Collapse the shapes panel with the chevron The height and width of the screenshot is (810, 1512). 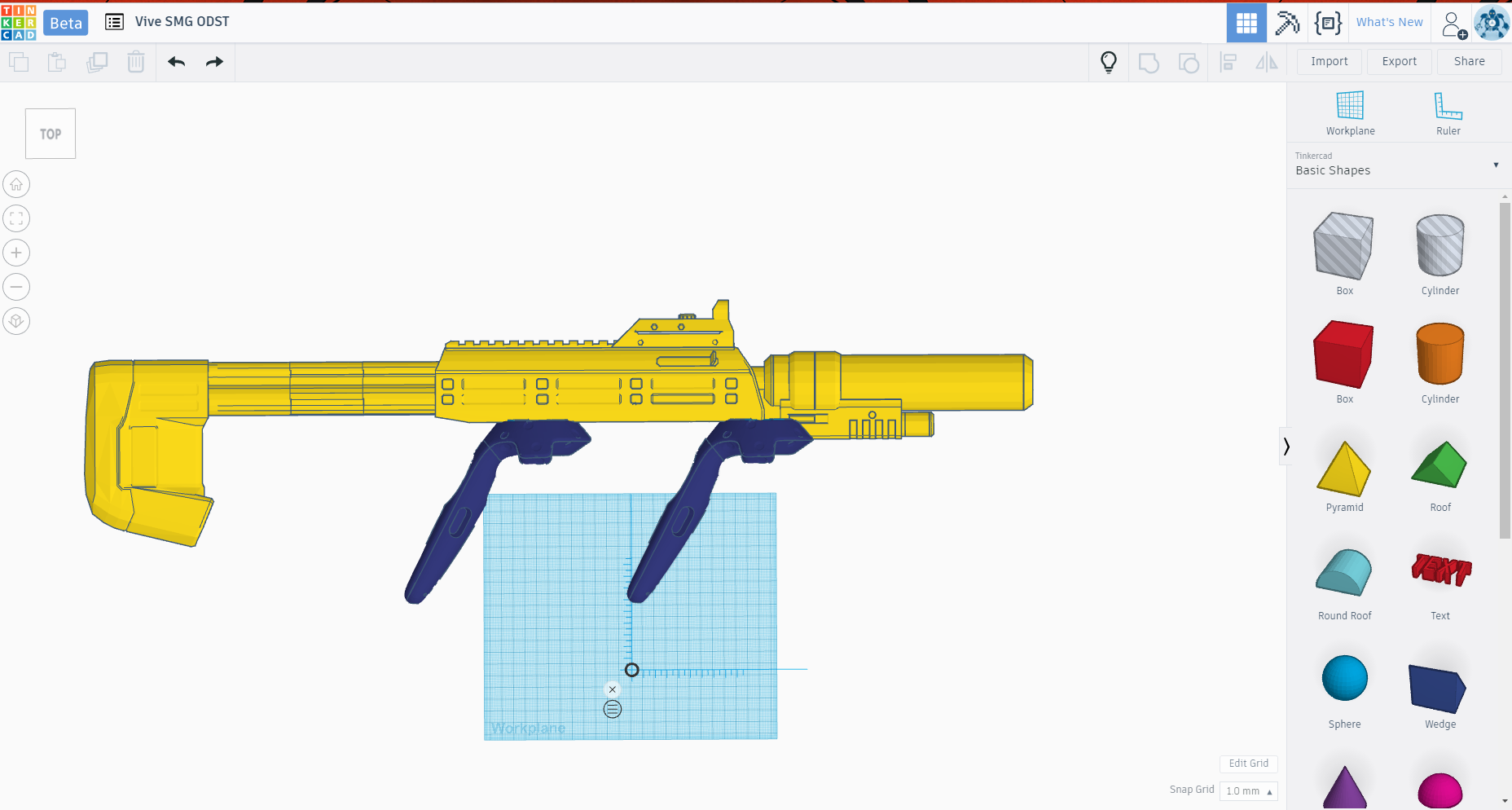pyautogui.click(x=1286, y=447)
